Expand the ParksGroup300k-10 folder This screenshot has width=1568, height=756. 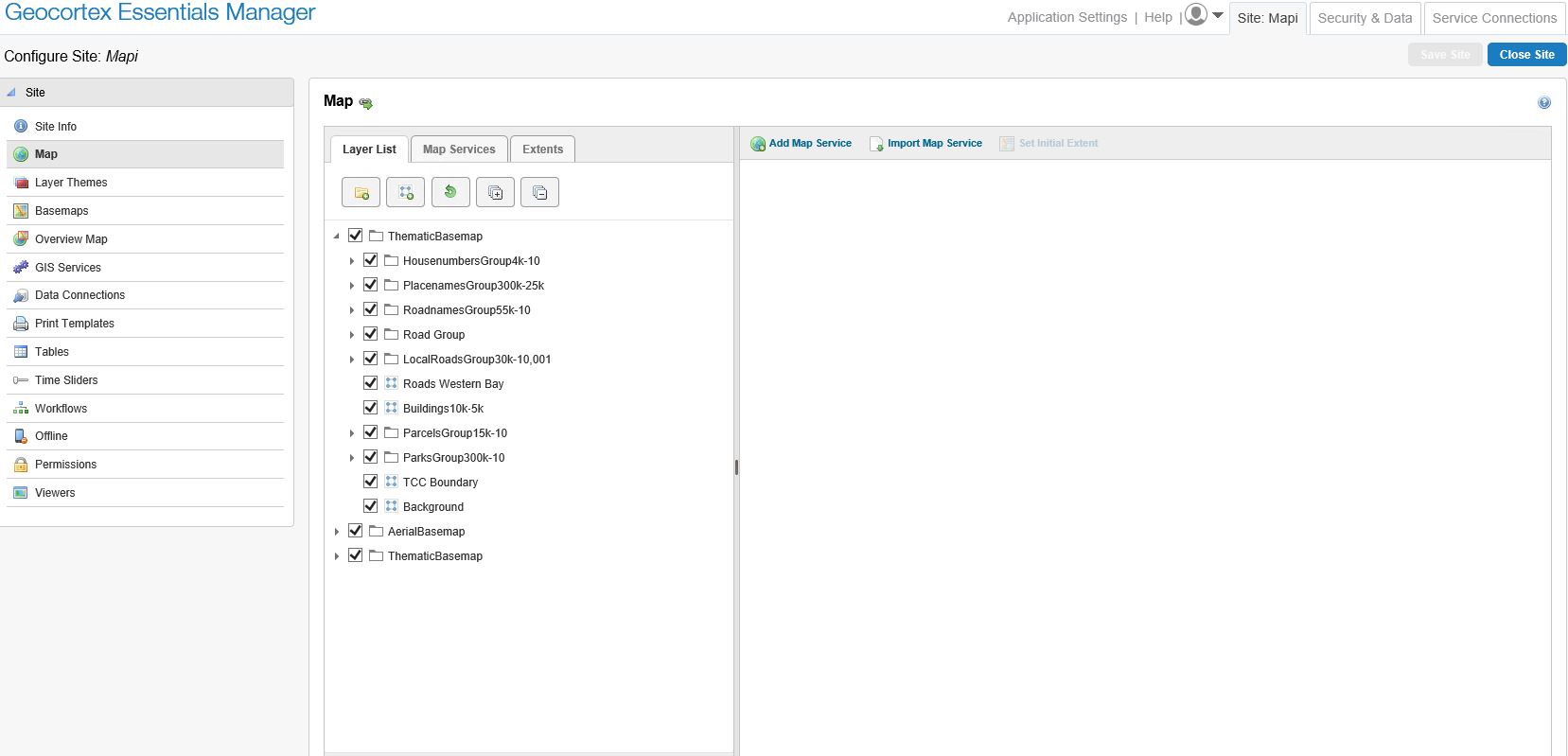coord(352,458)
